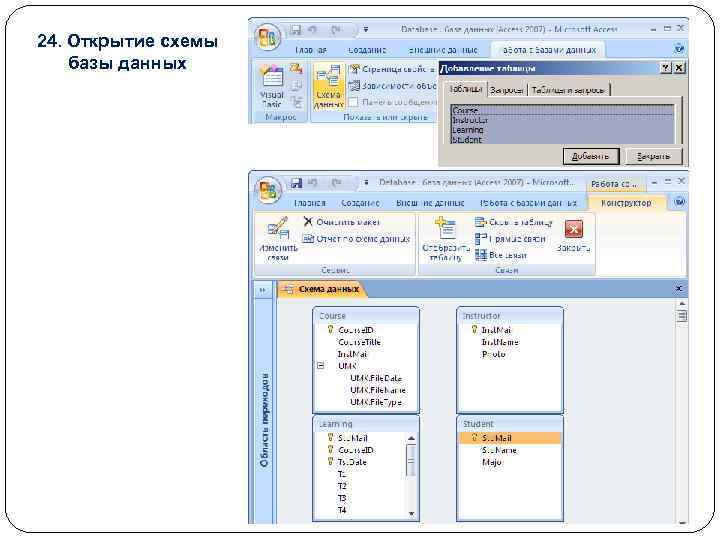This screenshot has height=540, width=720.
Task: Expand the navigation pane with double-arrow button
Action: [x=262, y=290]
